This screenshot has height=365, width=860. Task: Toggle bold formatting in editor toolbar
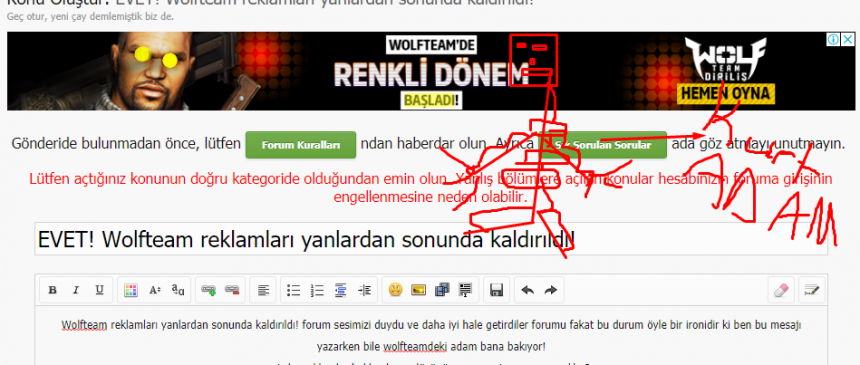[x=53, y=290]
